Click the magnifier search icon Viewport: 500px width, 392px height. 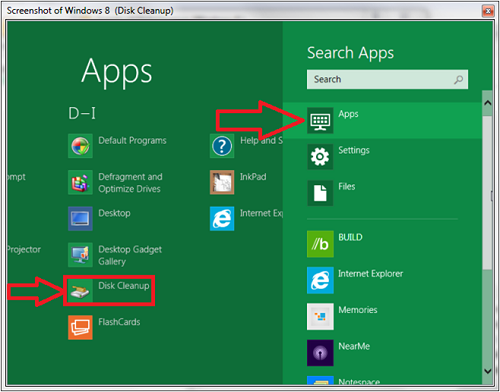click(459, 80)
